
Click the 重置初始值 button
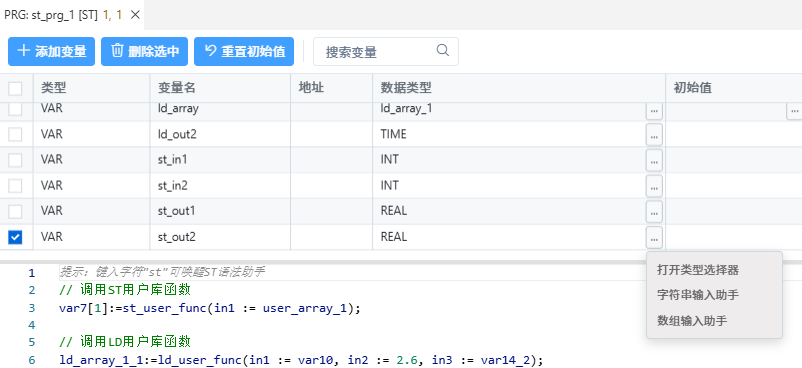[x=244, y=51]
